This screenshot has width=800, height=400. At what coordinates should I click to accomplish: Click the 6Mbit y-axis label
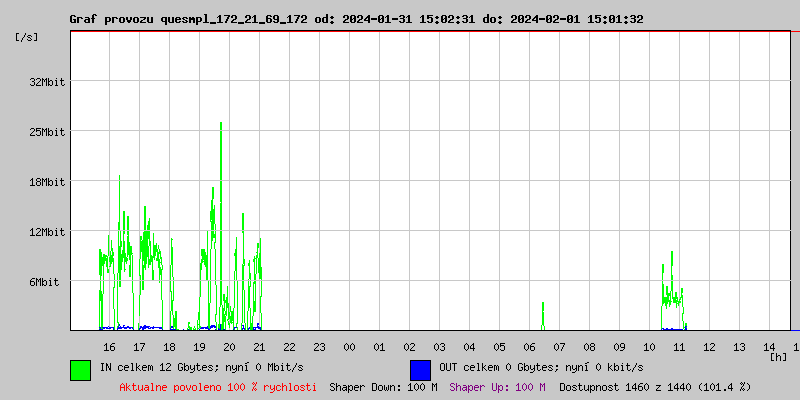pos(43,282)
